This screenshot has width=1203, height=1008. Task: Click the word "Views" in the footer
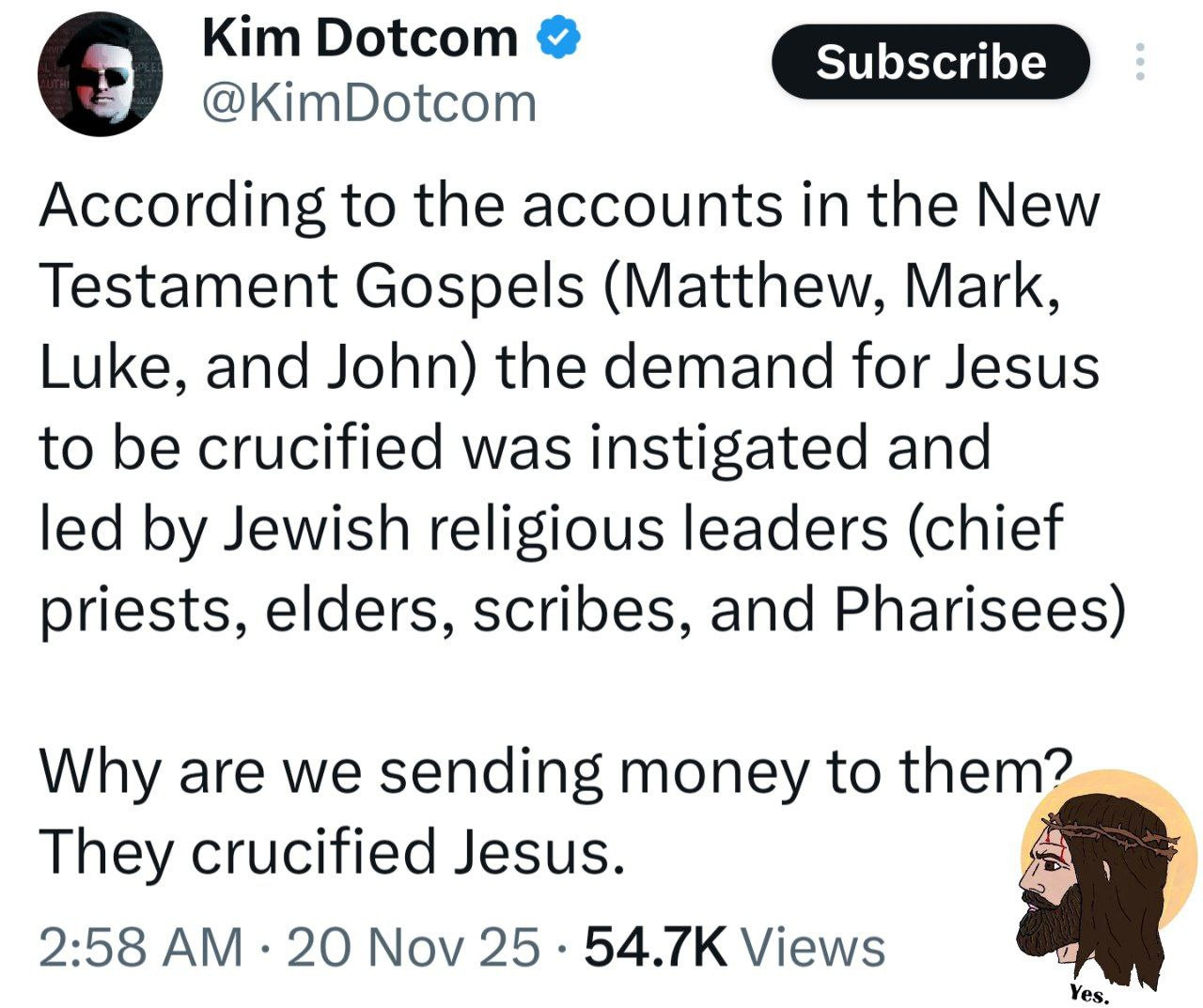[814, 946]
